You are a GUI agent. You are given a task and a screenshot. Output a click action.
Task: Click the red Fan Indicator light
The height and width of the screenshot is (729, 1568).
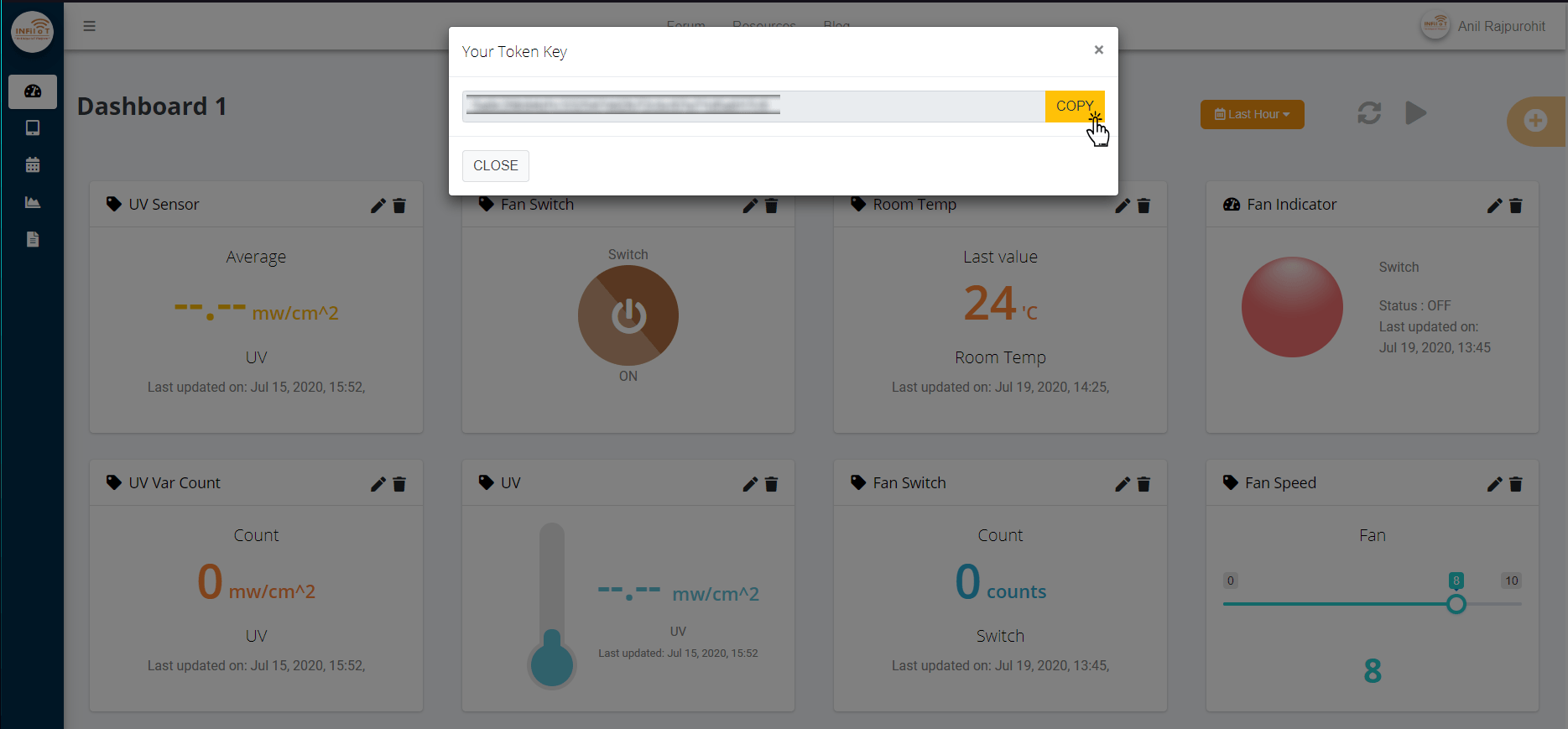pos(1292,307)
